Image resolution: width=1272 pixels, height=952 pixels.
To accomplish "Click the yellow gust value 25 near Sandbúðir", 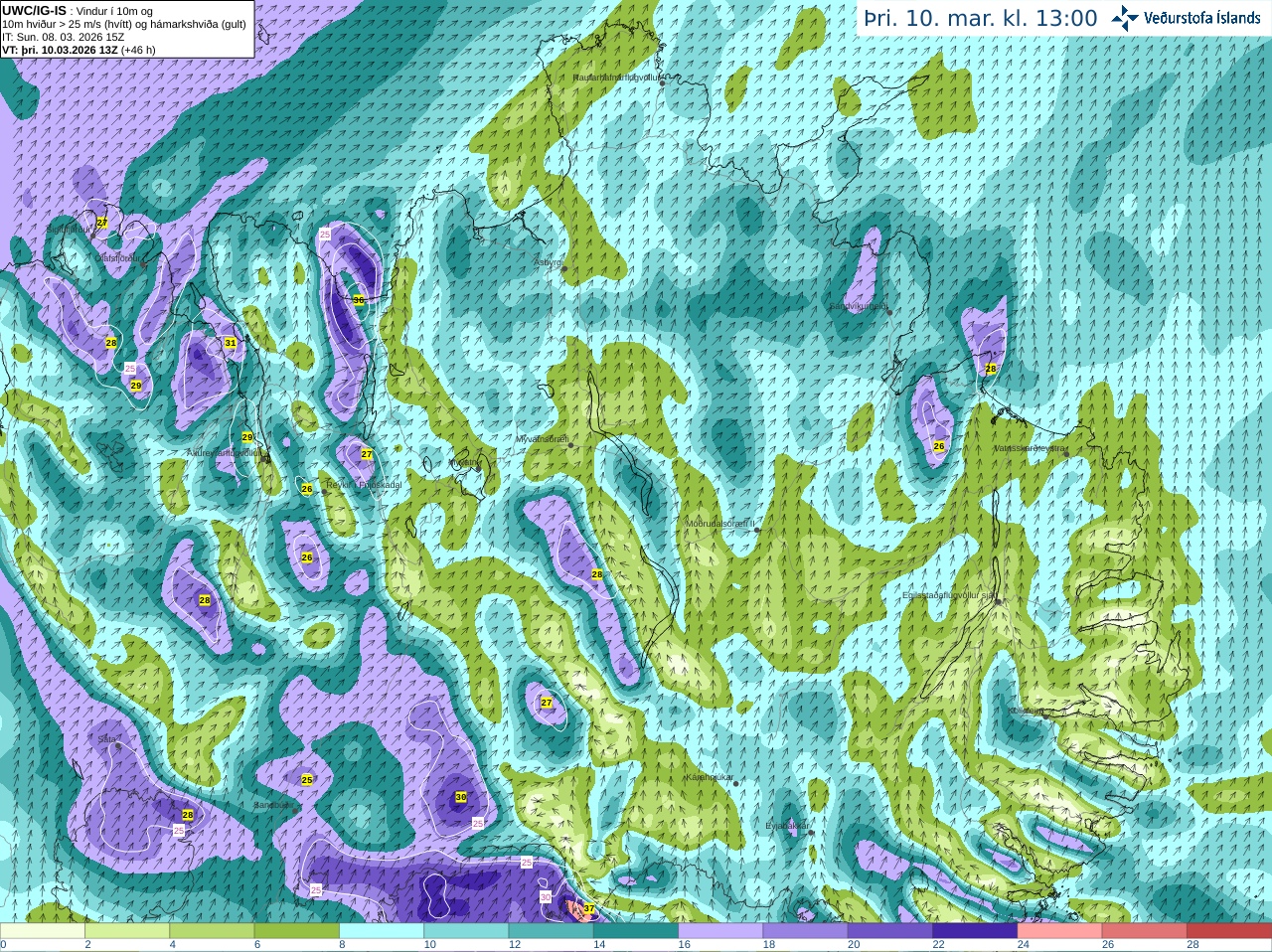I will [x=307, y=780].
